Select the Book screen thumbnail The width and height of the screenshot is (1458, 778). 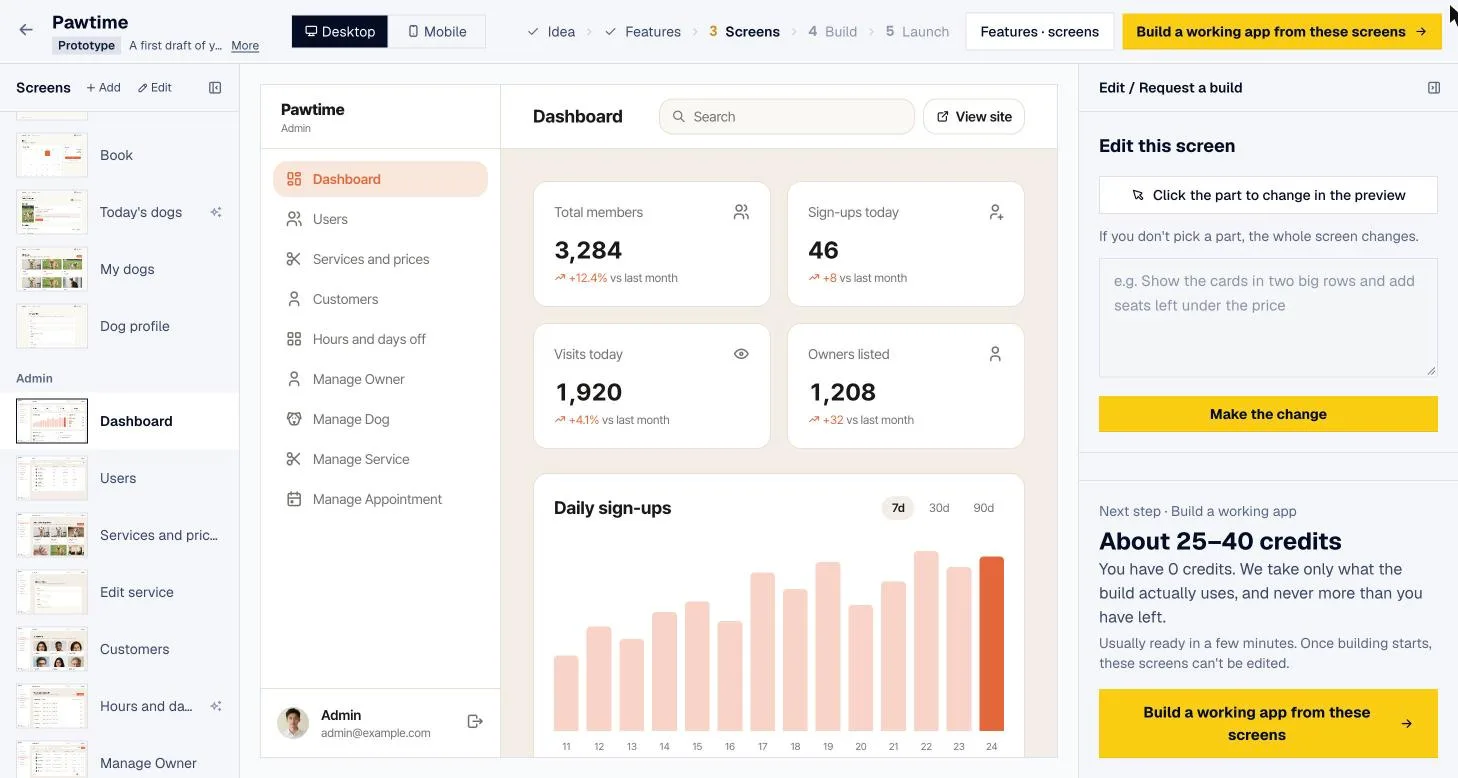click(x=52, y=155)
